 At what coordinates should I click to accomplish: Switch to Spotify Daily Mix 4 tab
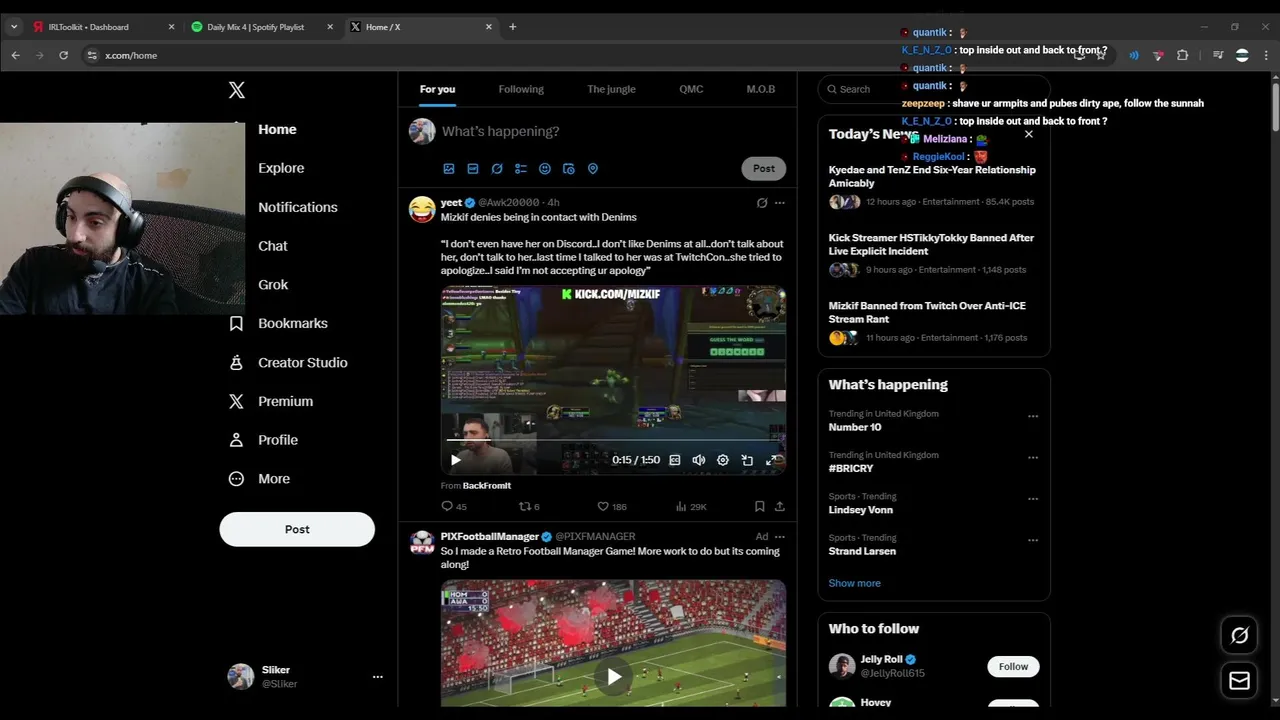point(262,27)
